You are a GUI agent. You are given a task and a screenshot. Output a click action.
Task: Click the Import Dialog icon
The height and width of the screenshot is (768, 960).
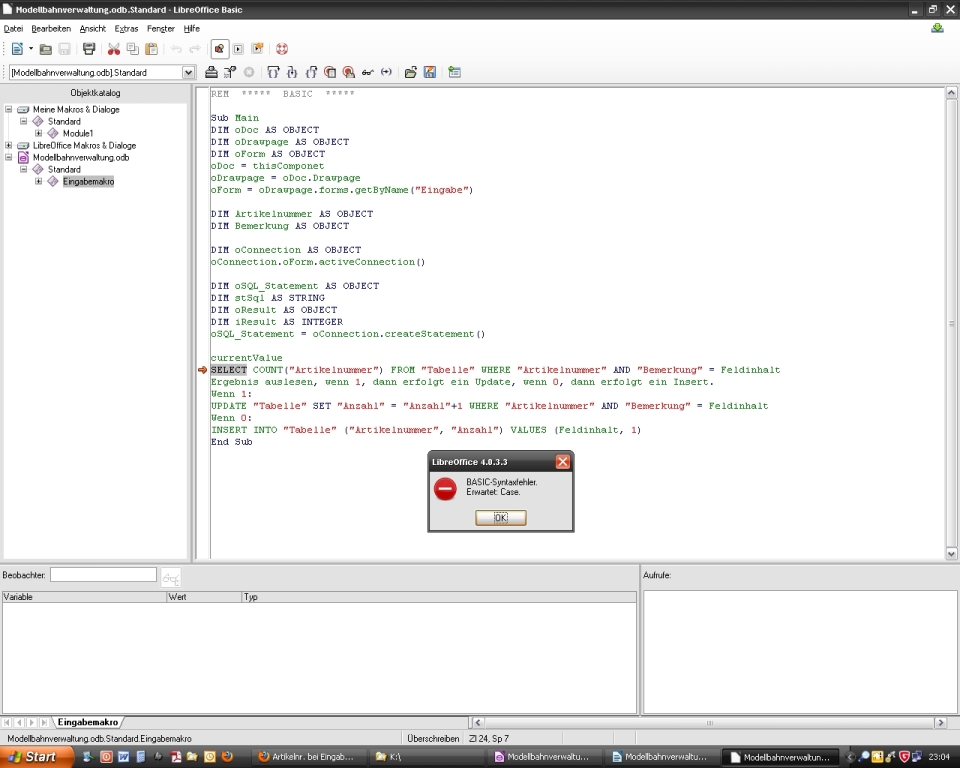click(x=454, y=72)
